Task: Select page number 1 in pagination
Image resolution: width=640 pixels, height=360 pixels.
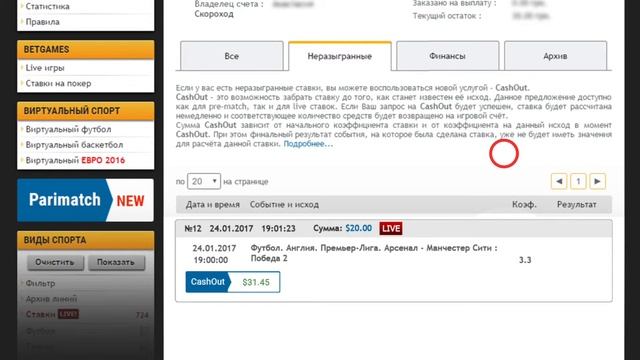Action: [x=578, y=181]
